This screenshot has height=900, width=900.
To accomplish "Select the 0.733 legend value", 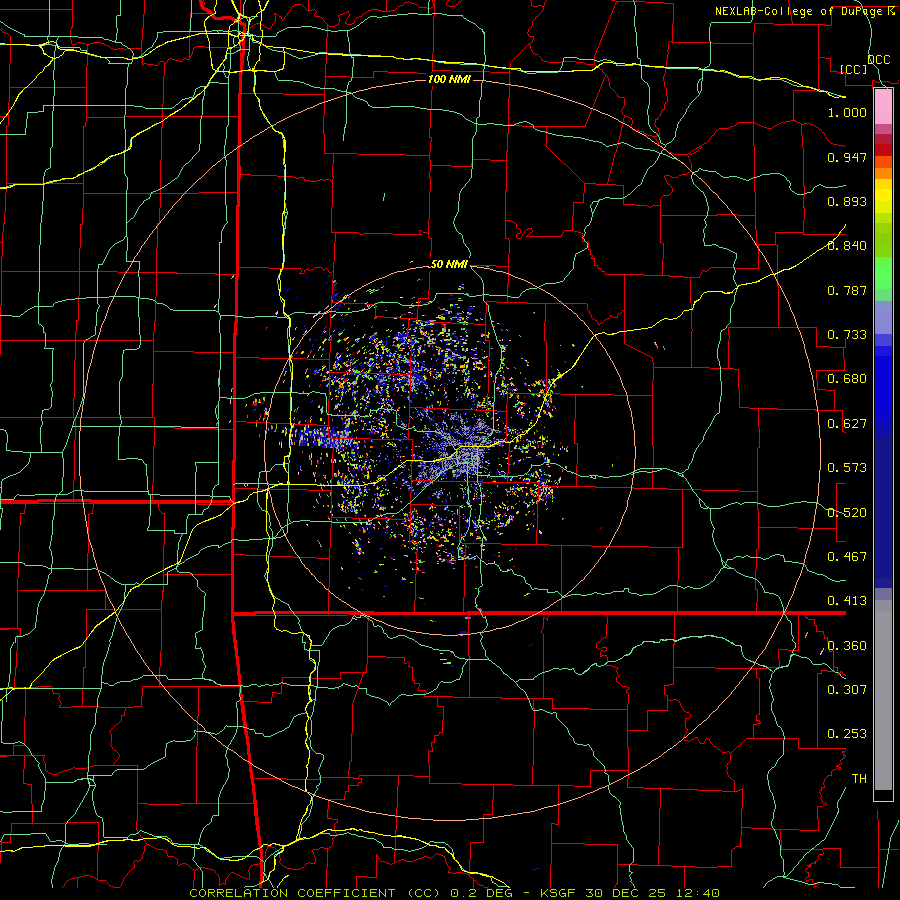I will tap(847, 335).
